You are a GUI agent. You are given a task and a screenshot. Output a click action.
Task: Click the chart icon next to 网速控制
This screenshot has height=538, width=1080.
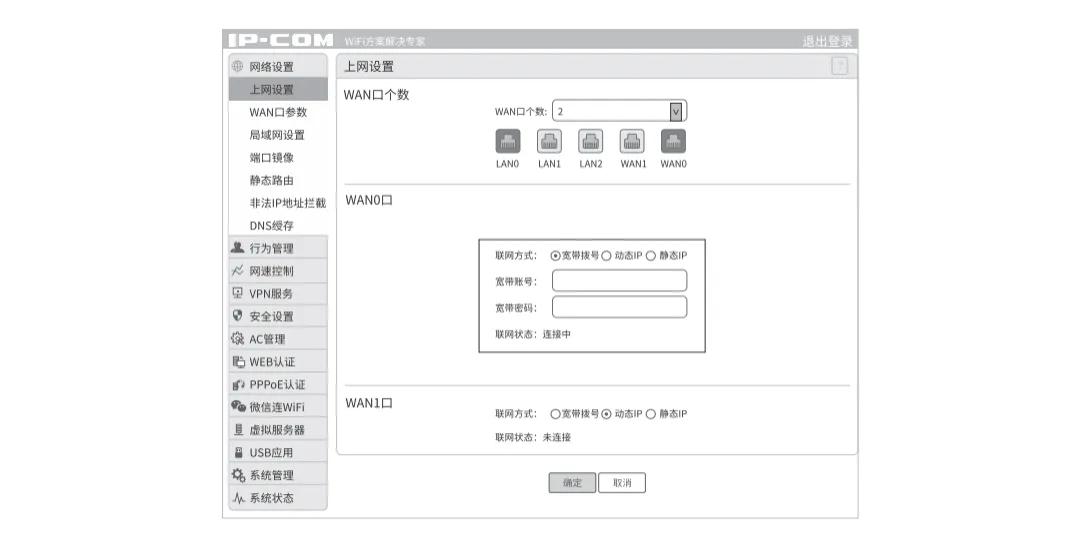(x=238, y=270)
